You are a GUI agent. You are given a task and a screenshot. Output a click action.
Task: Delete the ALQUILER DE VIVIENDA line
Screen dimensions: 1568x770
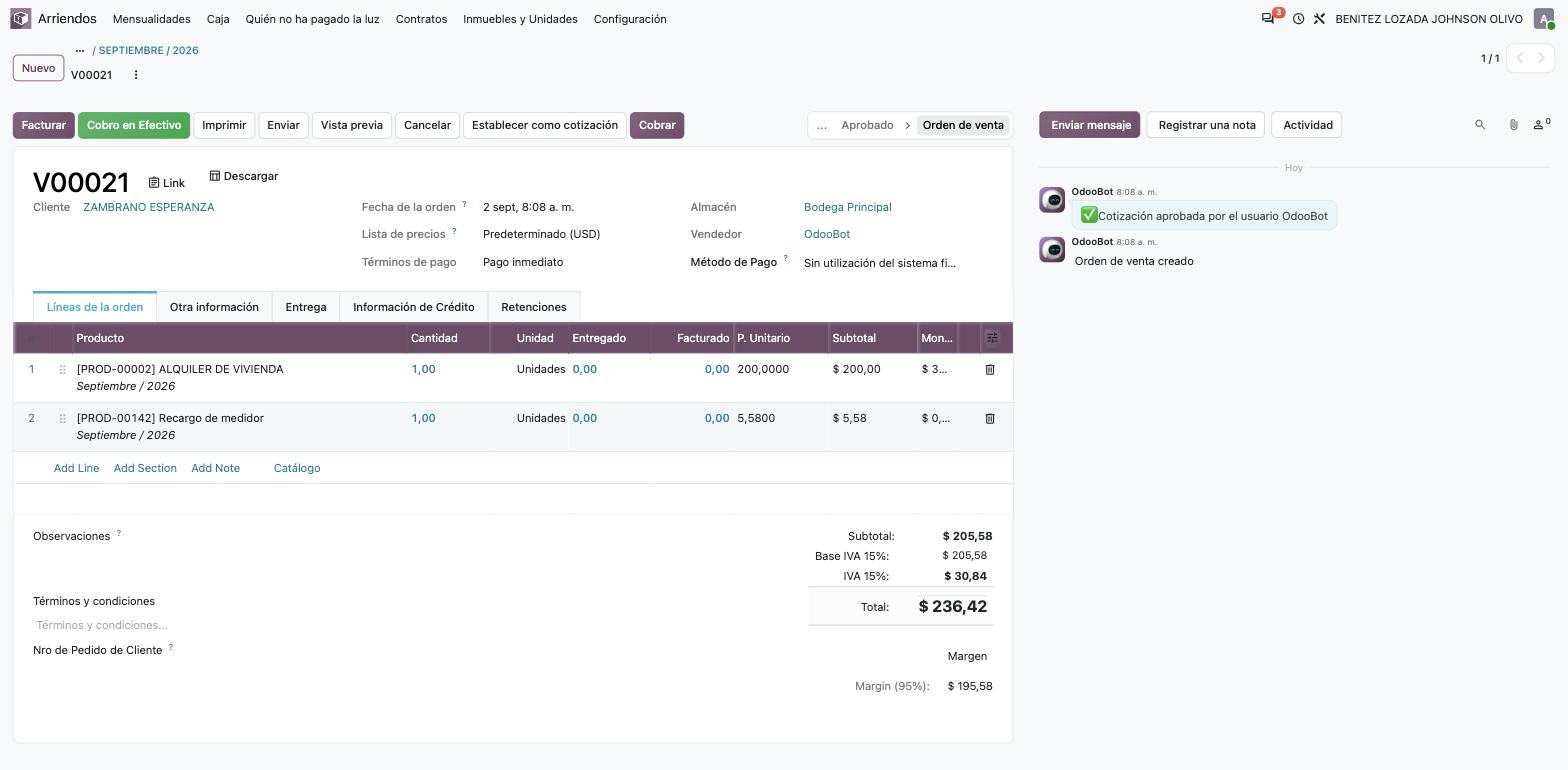990,370
